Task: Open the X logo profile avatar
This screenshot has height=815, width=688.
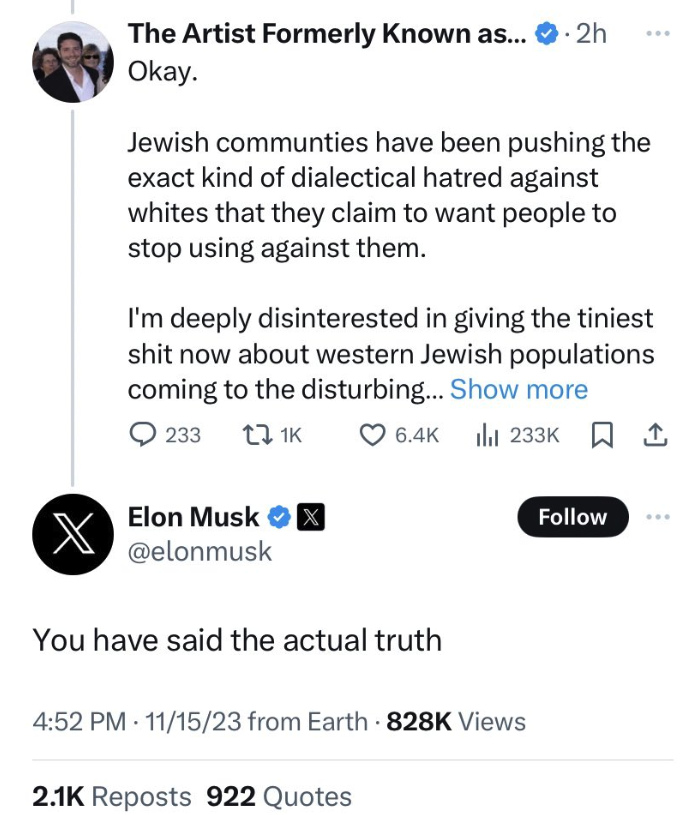Action: pyautogui.click(x=72, y=533)
